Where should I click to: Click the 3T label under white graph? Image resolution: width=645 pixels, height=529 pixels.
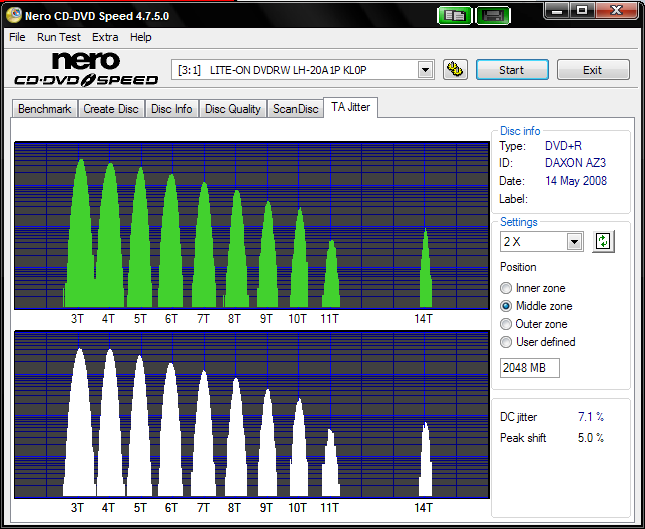[x=77, y=508]
